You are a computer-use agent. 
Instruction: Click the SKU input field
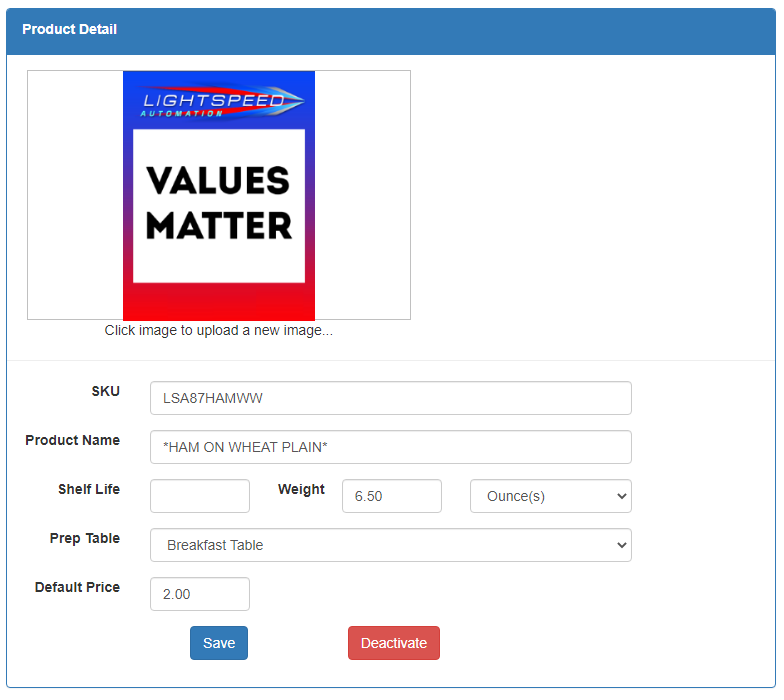click(x=390, y=398)
